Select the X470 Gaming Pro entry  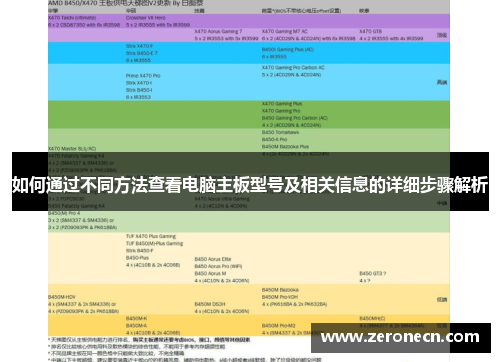(281, 111)
